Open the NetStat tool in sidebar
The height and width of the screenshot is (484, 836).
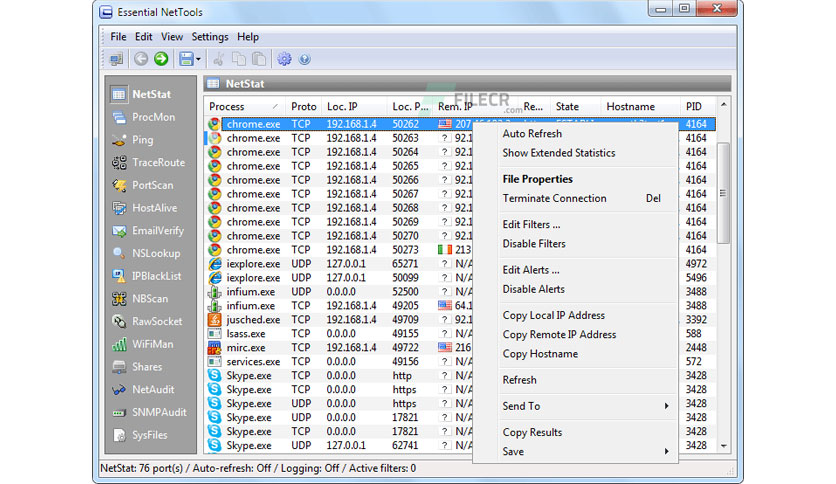click(x=142, y=94)
